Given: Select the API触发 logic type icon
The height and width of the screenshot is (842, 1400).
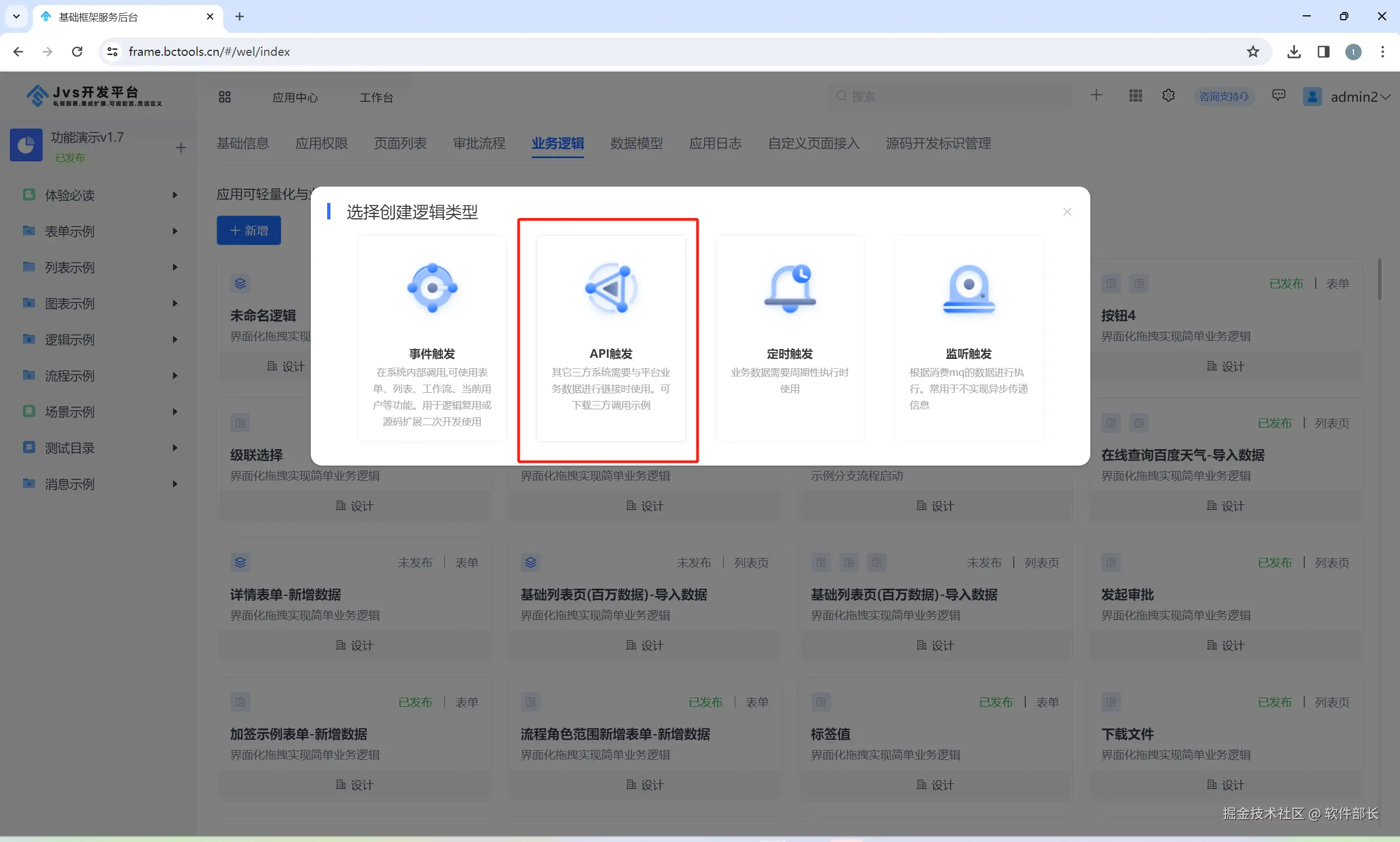Looking at the screenshot, I should click(x=611, y=288).
